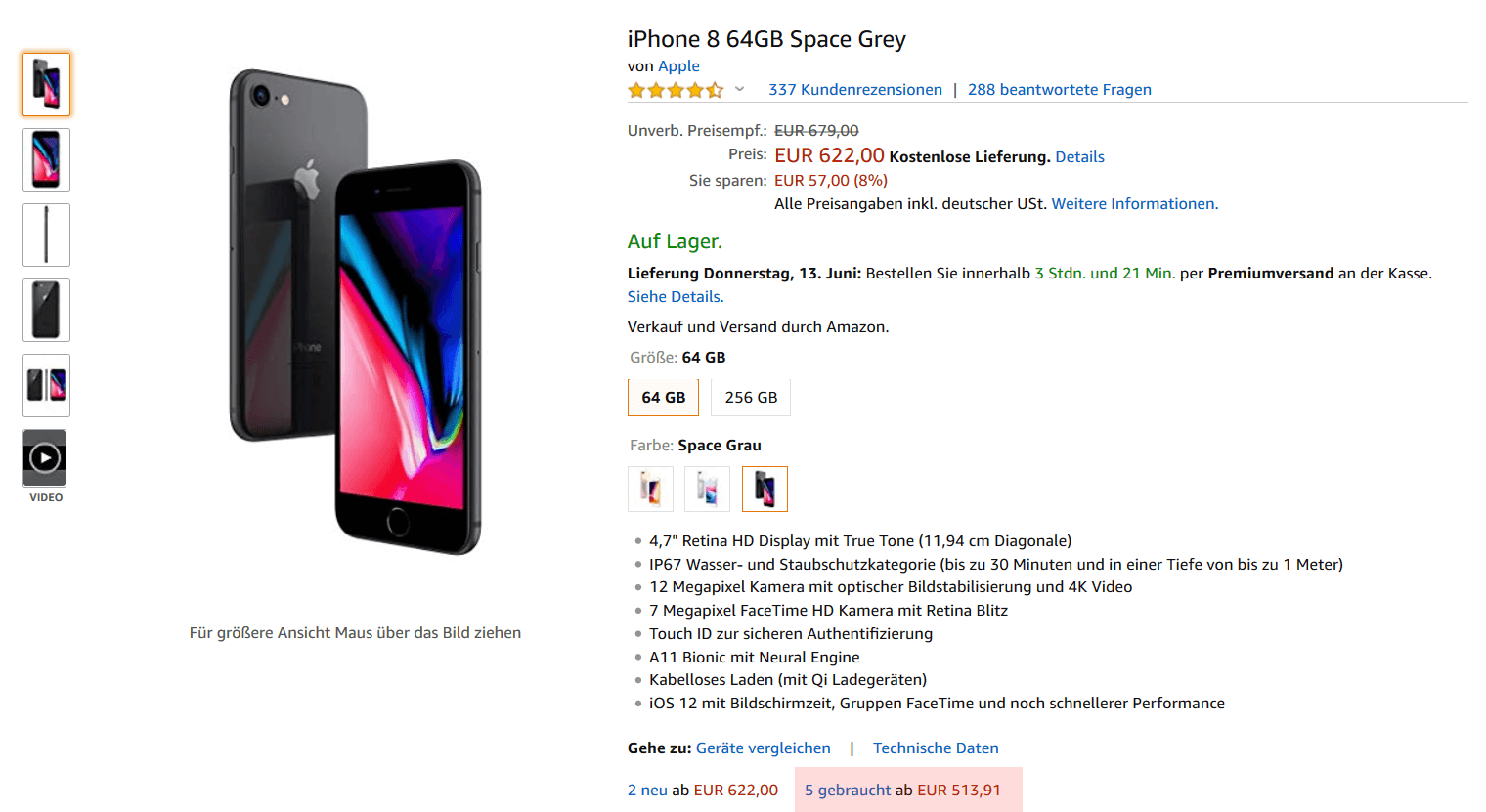Open the 337 Kundenrezensionen link

[x=854, y=90]
